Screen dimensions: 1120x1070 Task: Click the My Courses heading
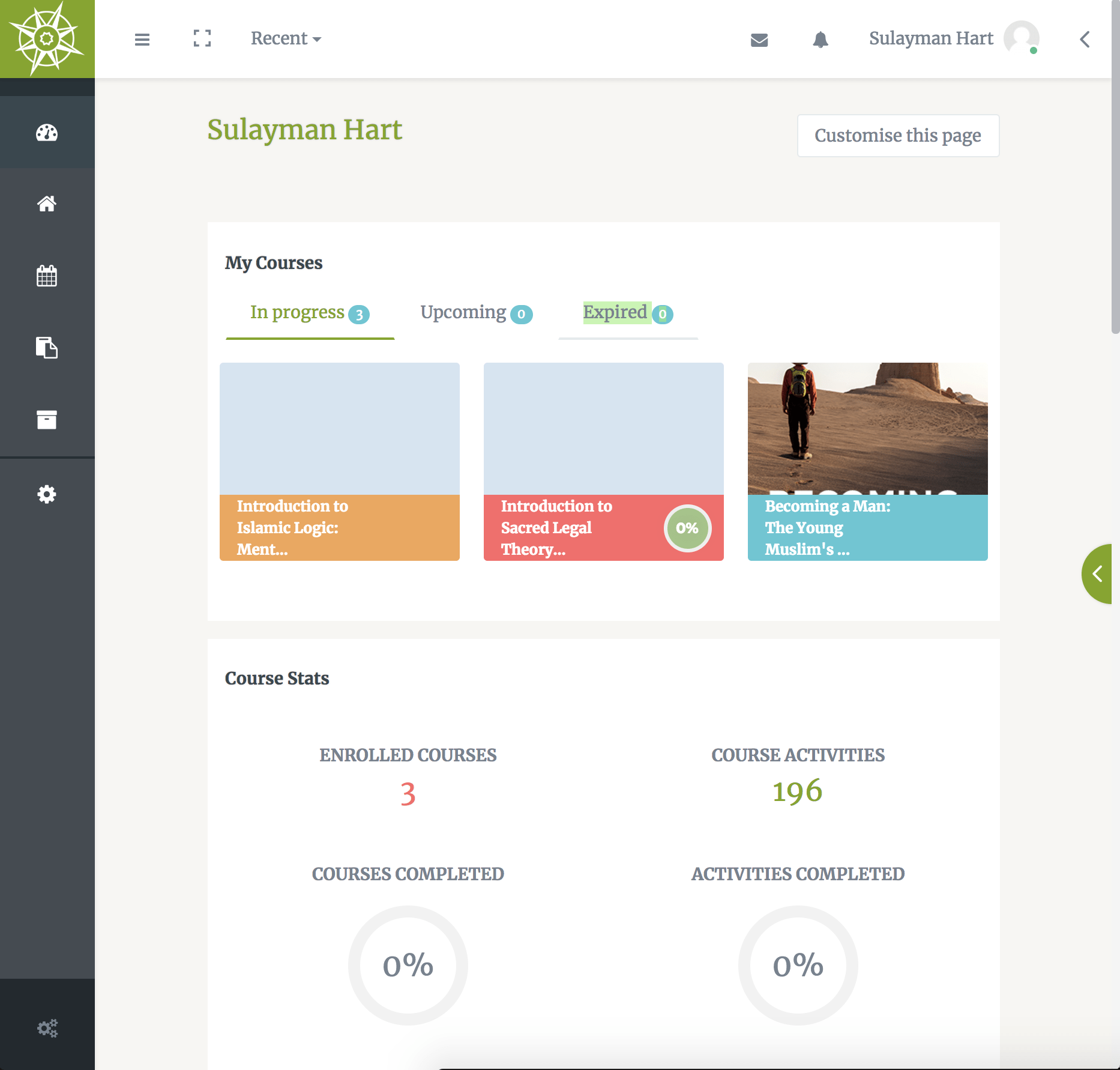274,263
